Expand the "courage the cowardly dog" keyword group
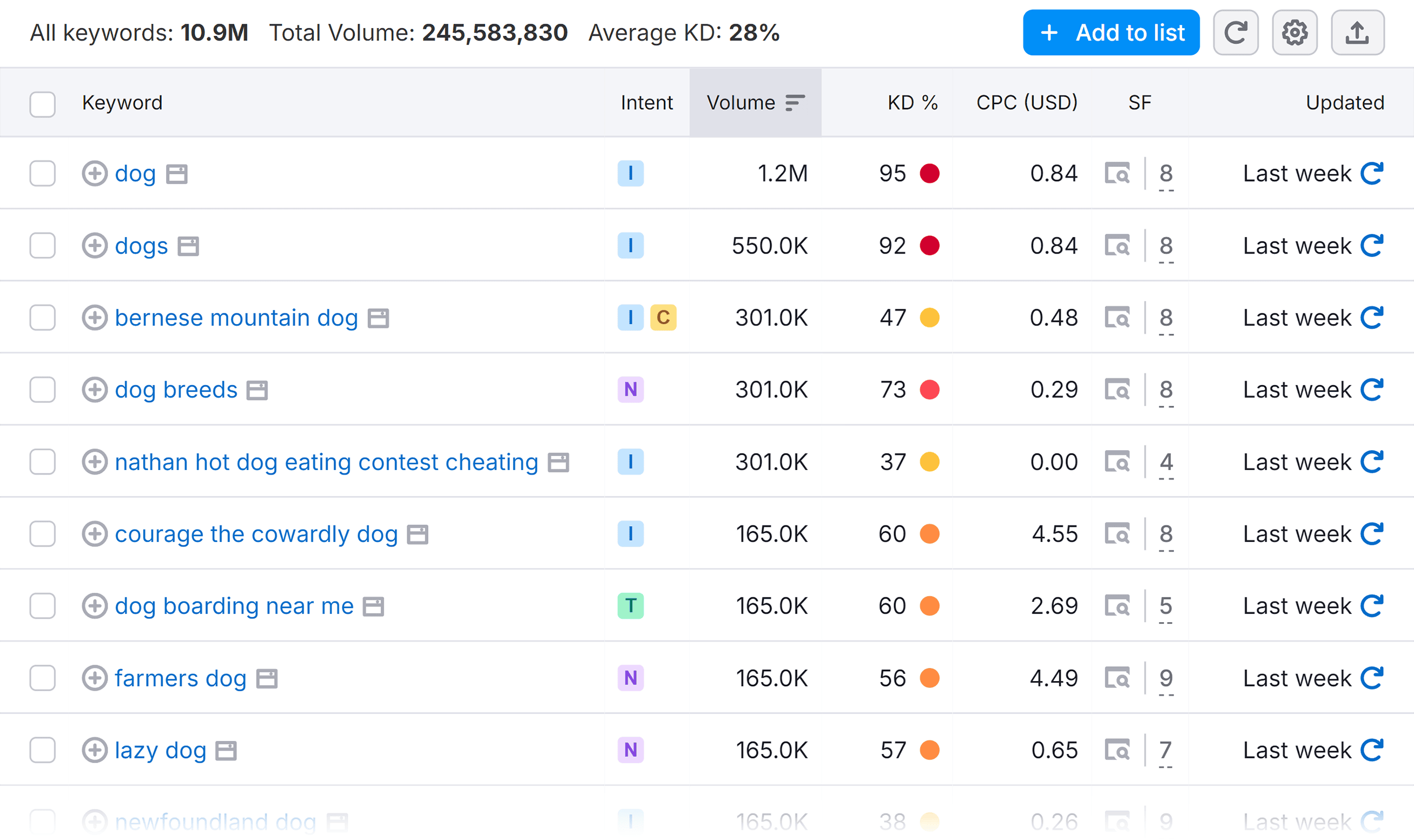Viewport: 1414px width, 840px height. click(x=96, y=534)
